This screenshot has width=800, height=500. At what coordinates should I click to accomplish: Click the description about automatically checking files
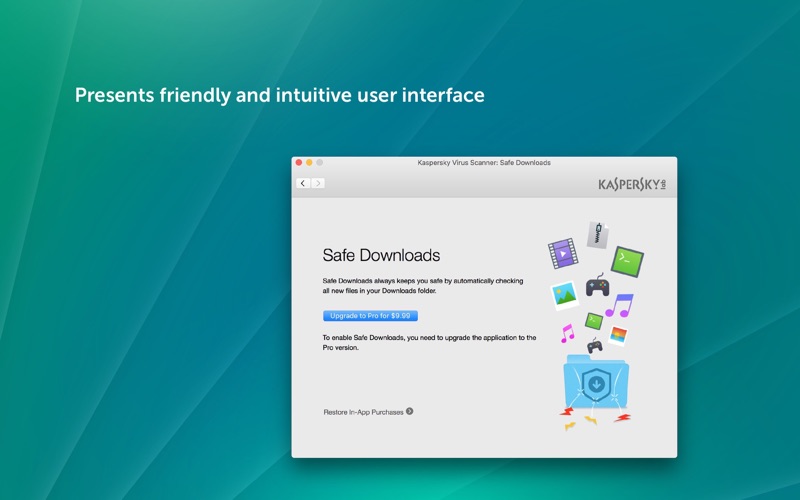(x=423, y=286)
